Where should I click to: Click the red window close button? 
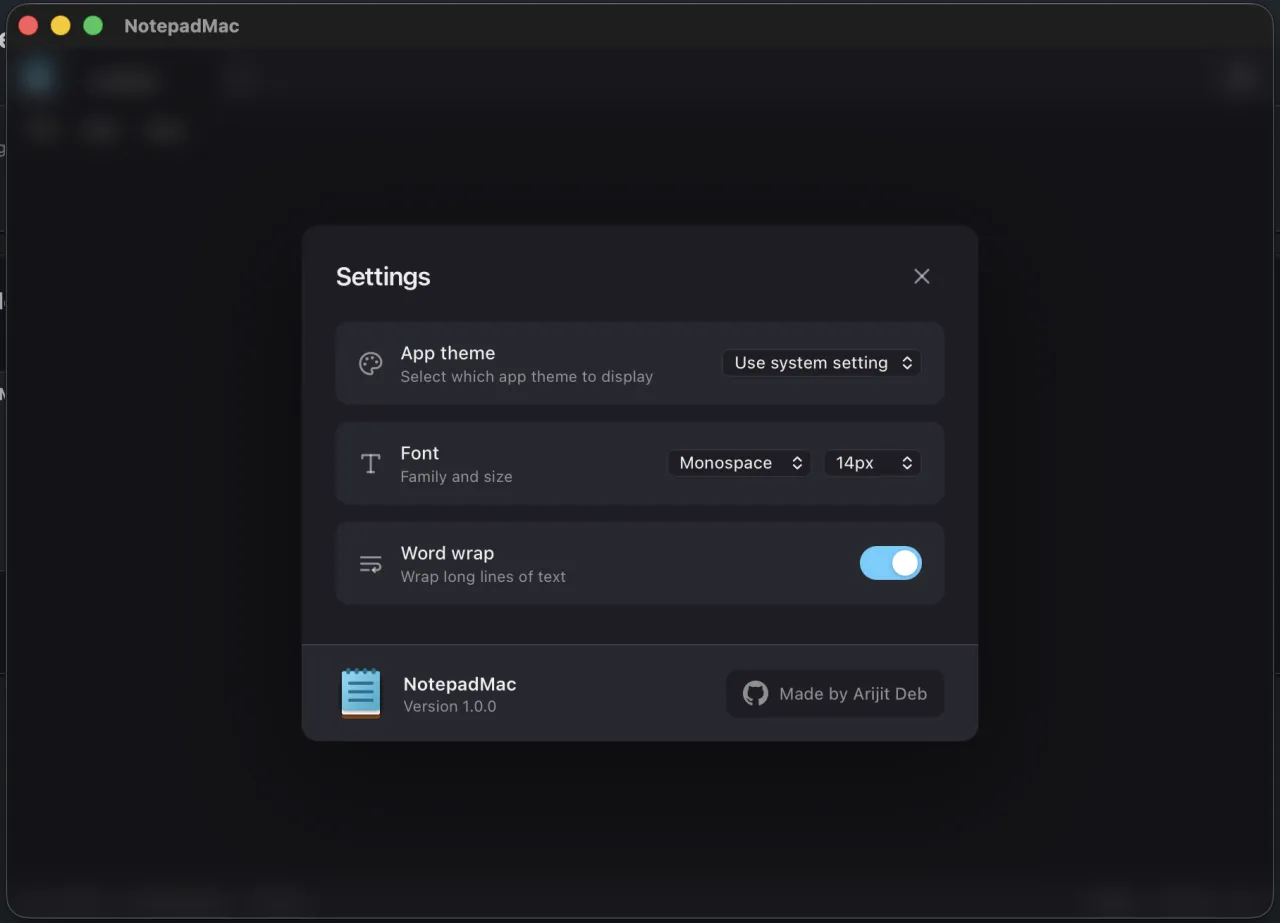click(x=29, y=26)
